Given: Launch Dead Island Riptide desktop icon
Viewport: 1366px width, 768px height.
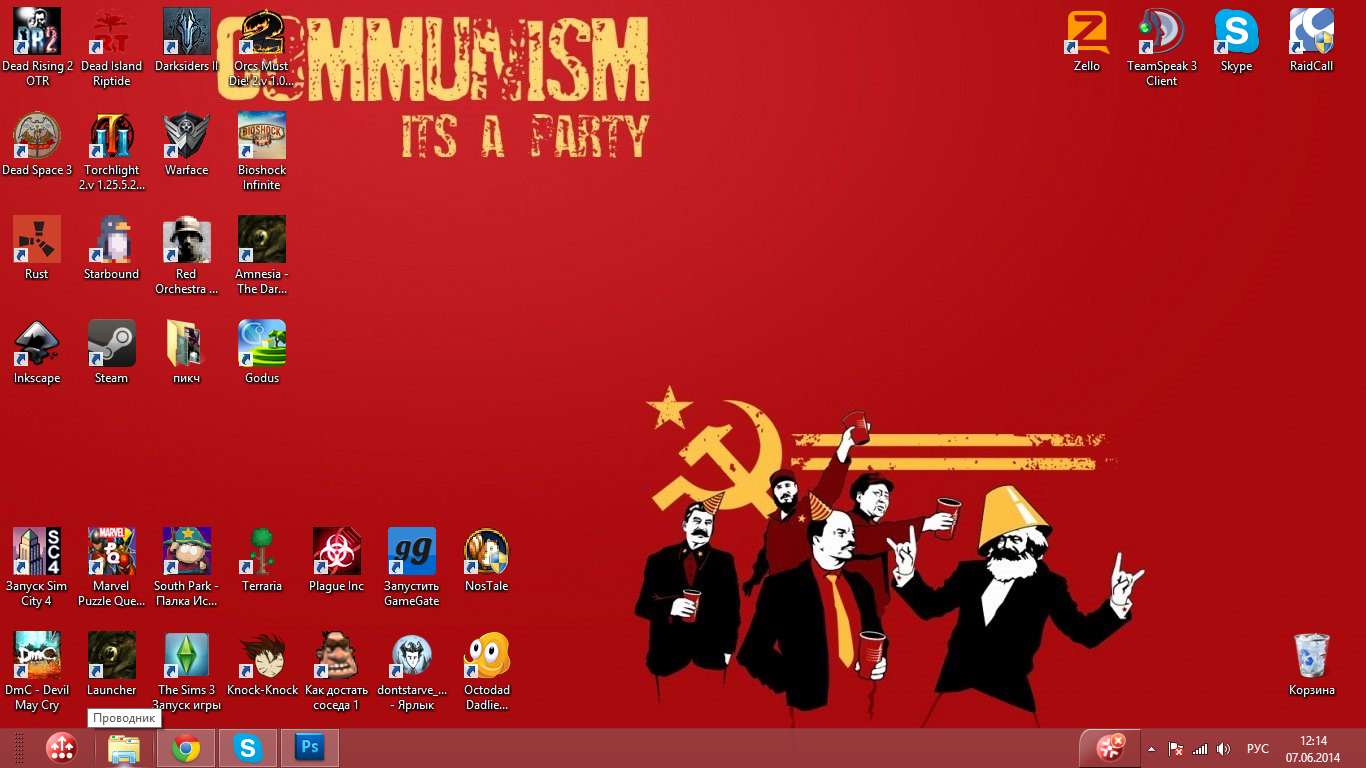Looking at the screenshot, I should (x=111, y=32).
